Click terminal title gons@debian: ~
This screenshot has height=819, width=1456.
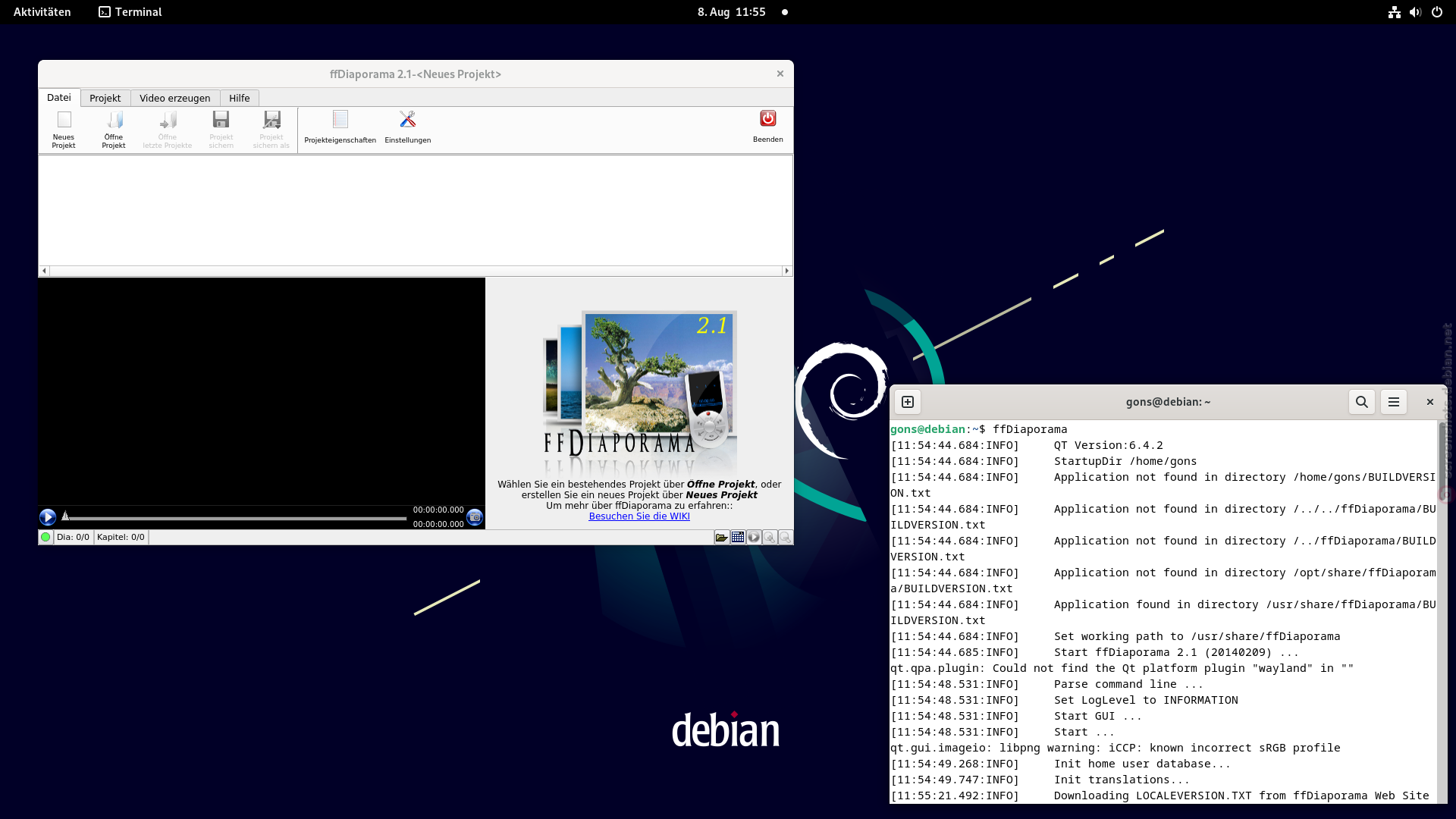(1168, 402)
